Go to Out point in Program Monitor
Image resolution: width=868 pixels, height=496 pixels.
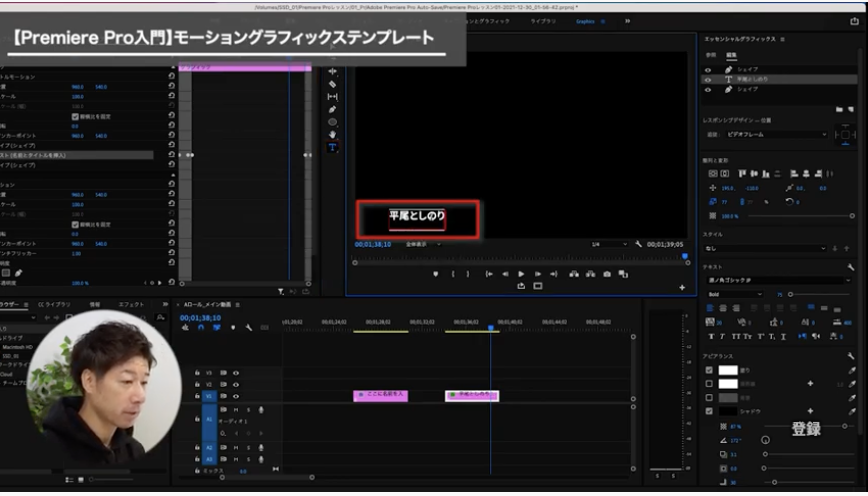tap(554, 274)
